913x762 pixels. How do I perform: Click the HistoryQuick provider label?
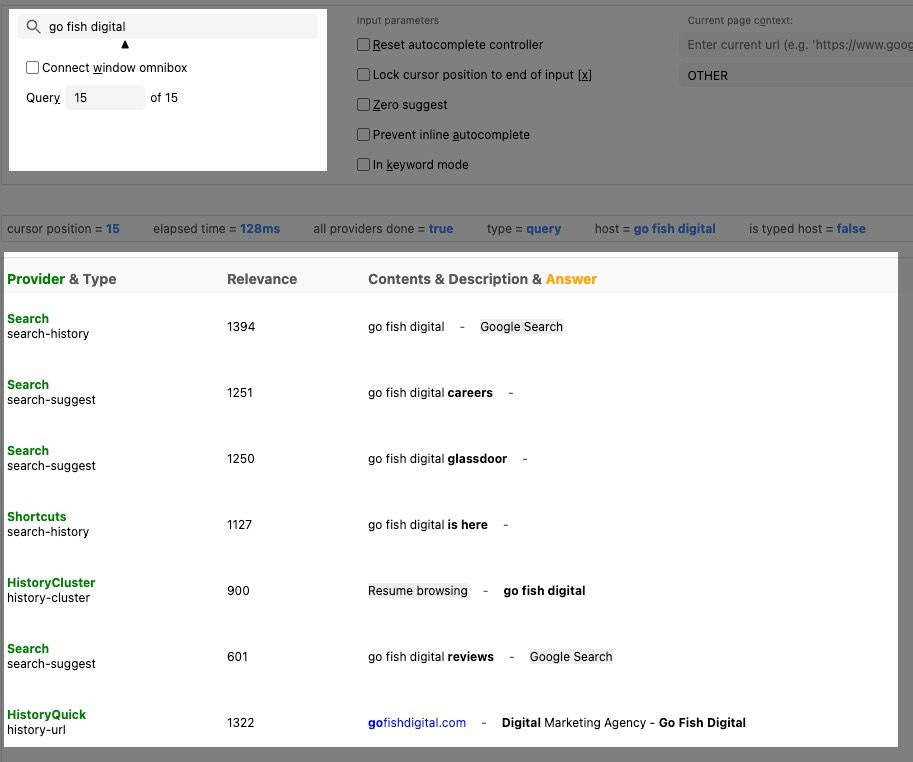pyautogui.click(x=47, y=715)
